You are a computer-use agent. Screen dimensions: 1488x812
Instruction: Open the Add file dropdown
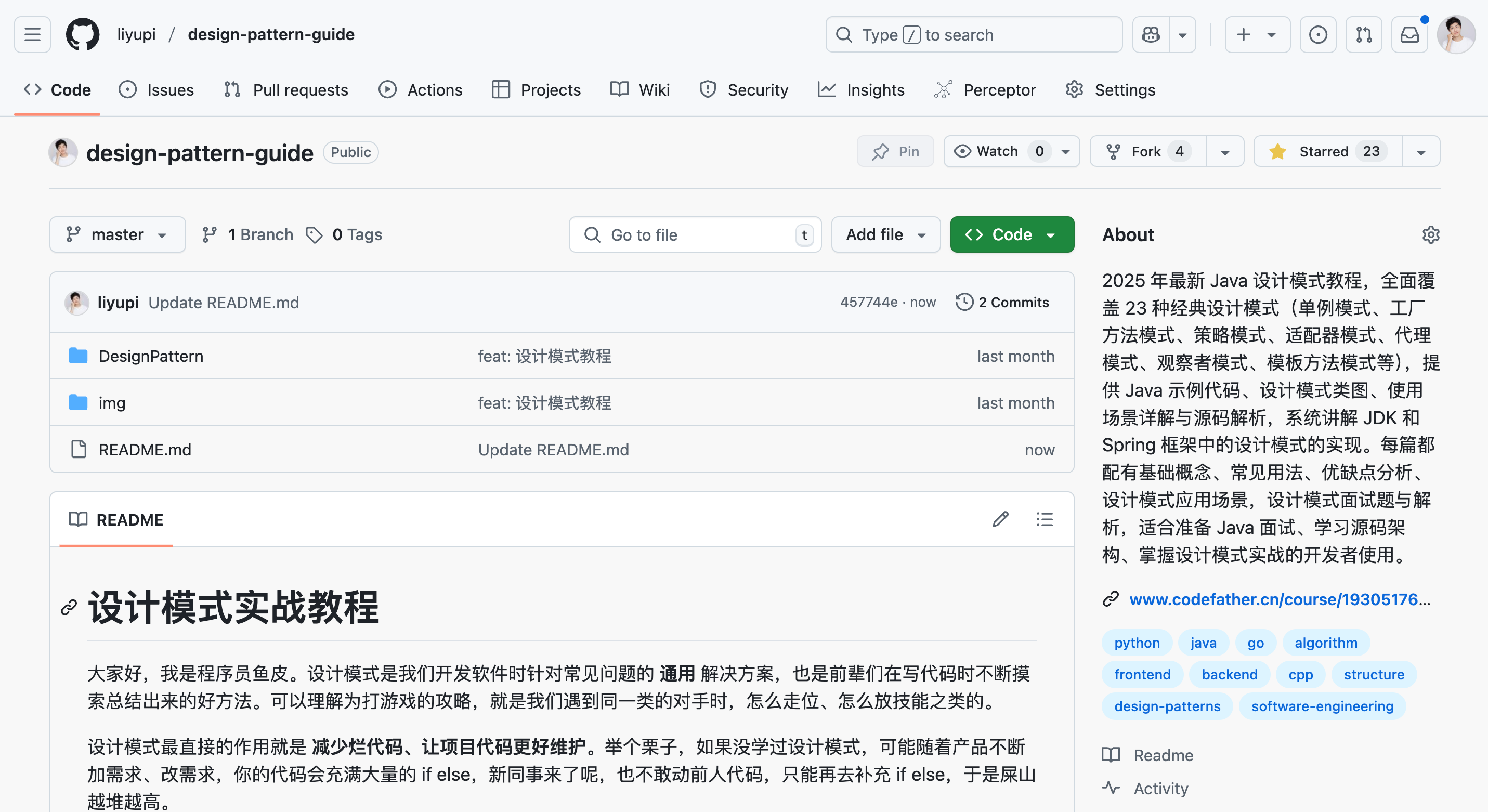click(x=885, y=234)
